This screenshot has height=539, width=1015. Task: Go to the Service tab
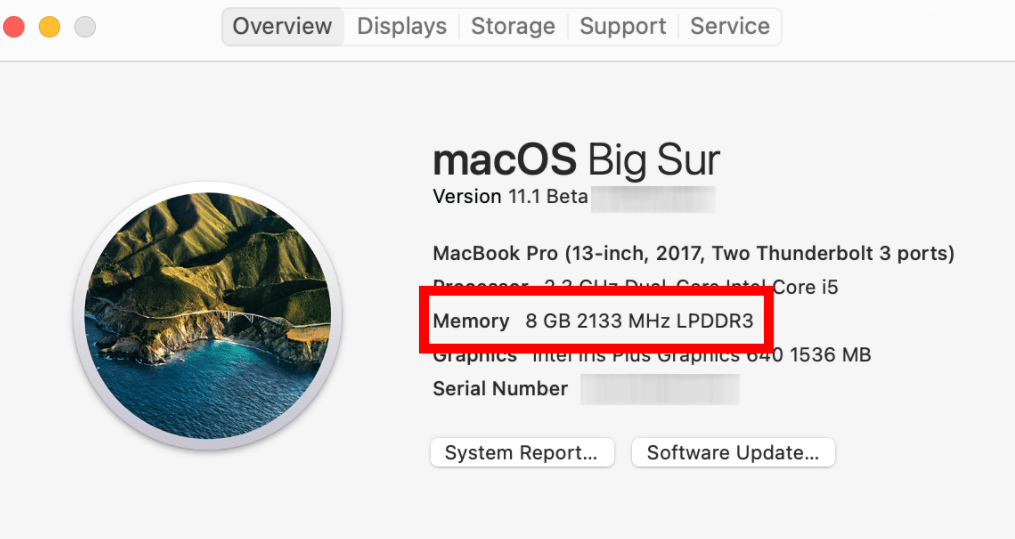click(x=729, y=26)
